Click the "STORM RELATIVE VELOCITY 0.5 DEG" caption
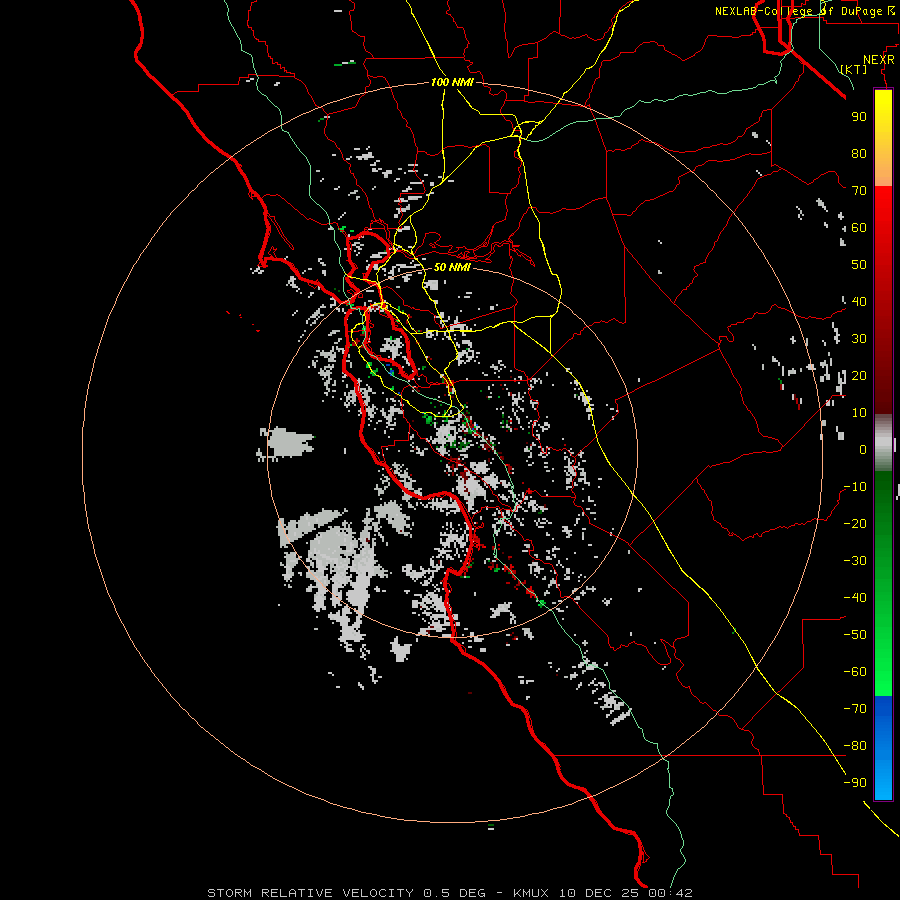The image size is (900, 900). coord(346,893)
